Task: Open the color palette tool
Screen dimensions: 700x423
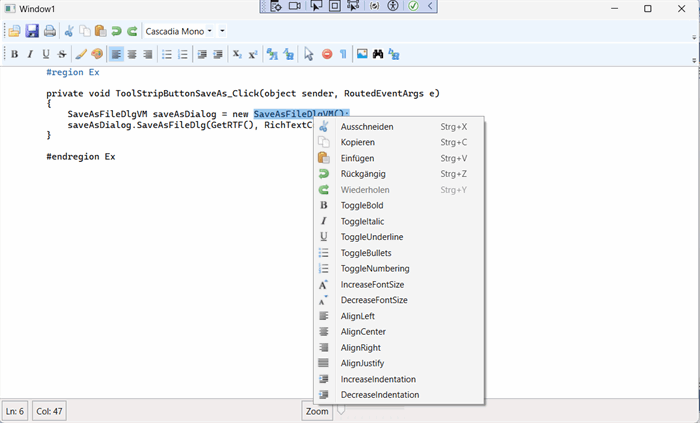Action: coord(97,54)
